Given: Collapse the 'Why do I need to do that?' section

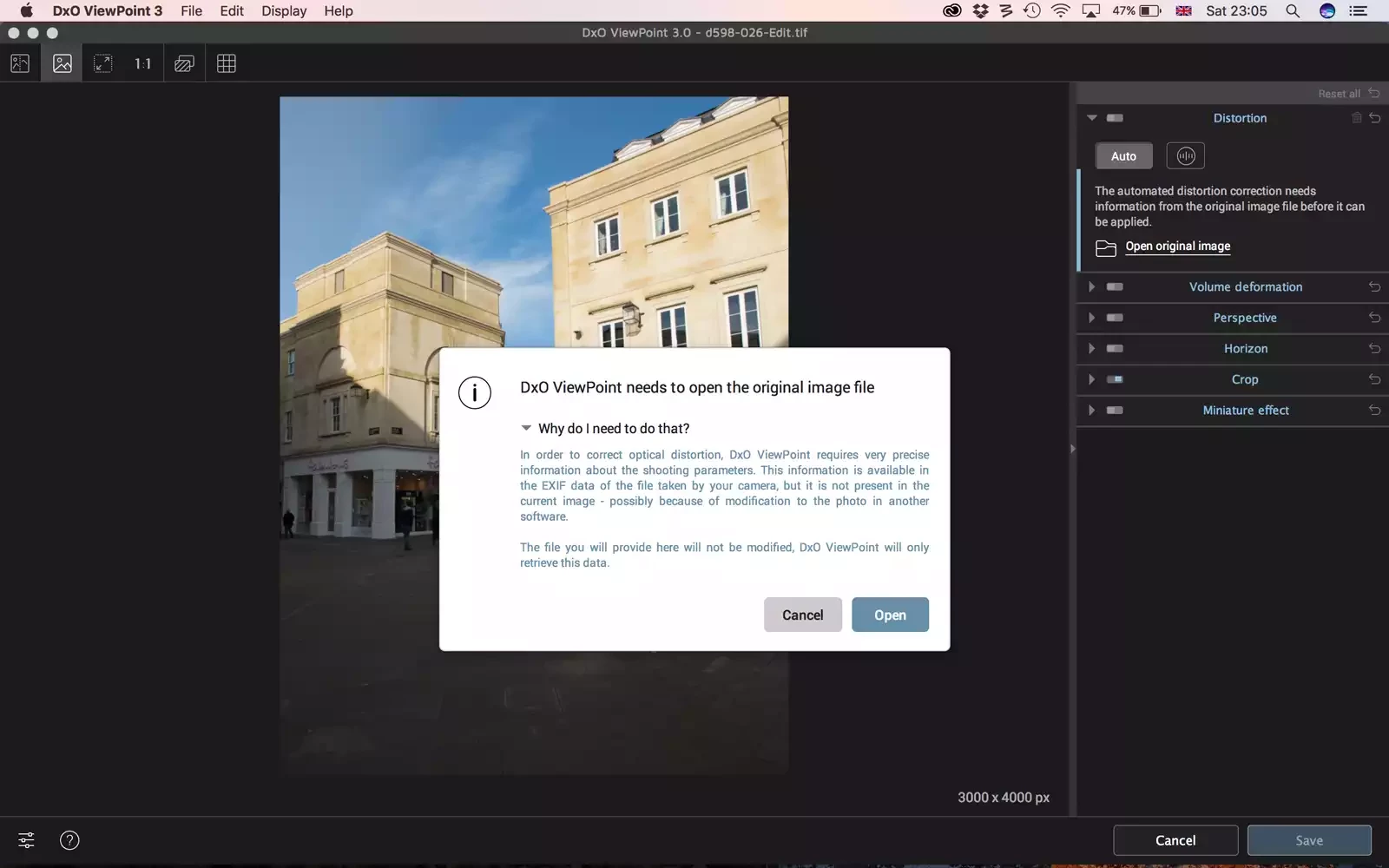Looking at the screenshot, I should (x=526, y=428).
